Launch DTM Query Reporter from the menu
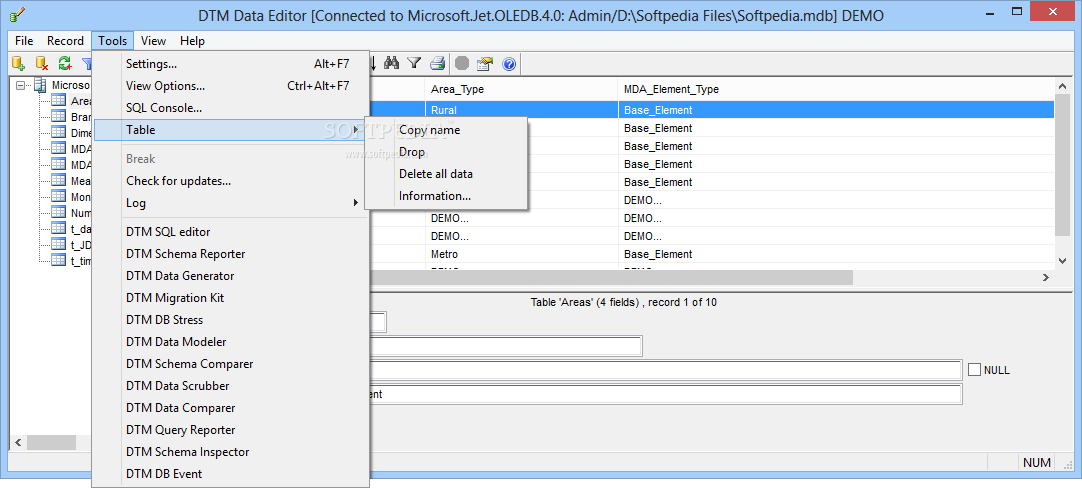Screen dimensions: 1082x488 tap(230, 430)
